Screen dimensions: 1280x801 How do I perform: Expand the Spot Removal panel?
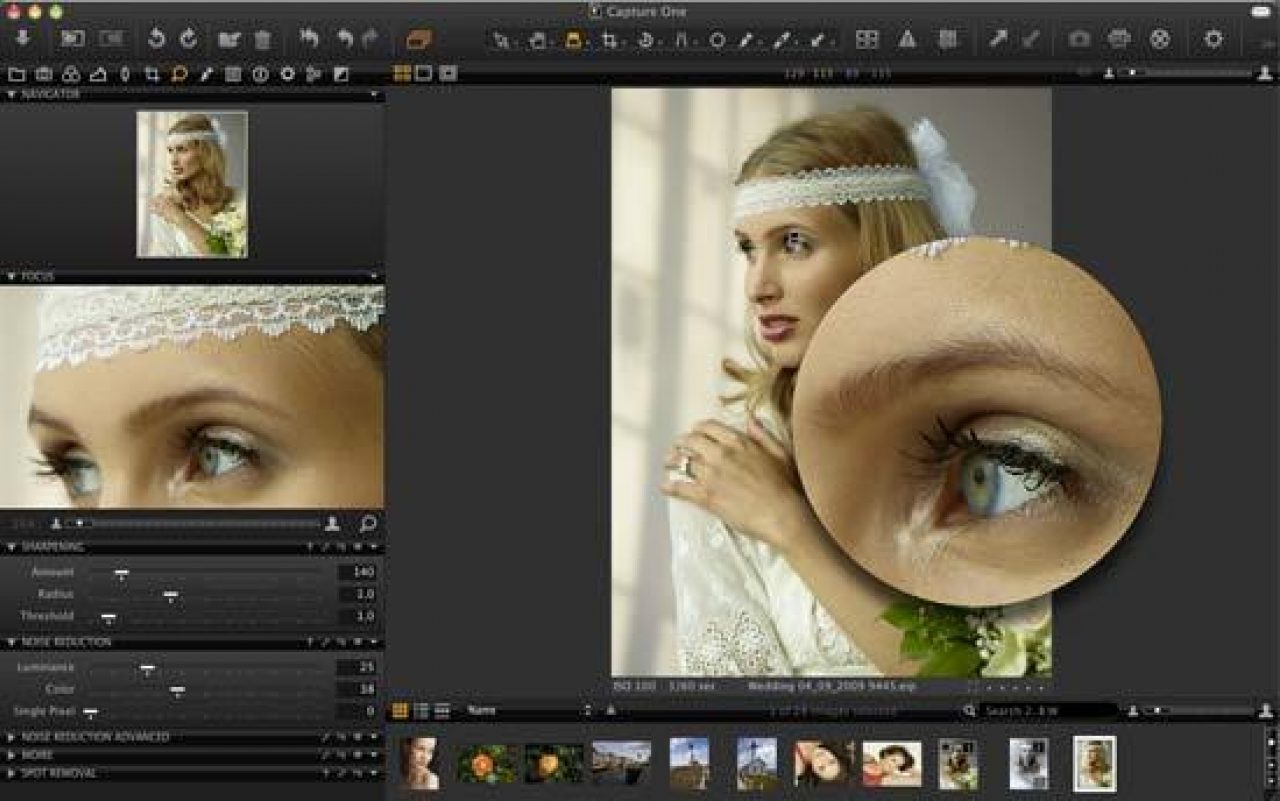pyautogui.click(x=11, y=773)
